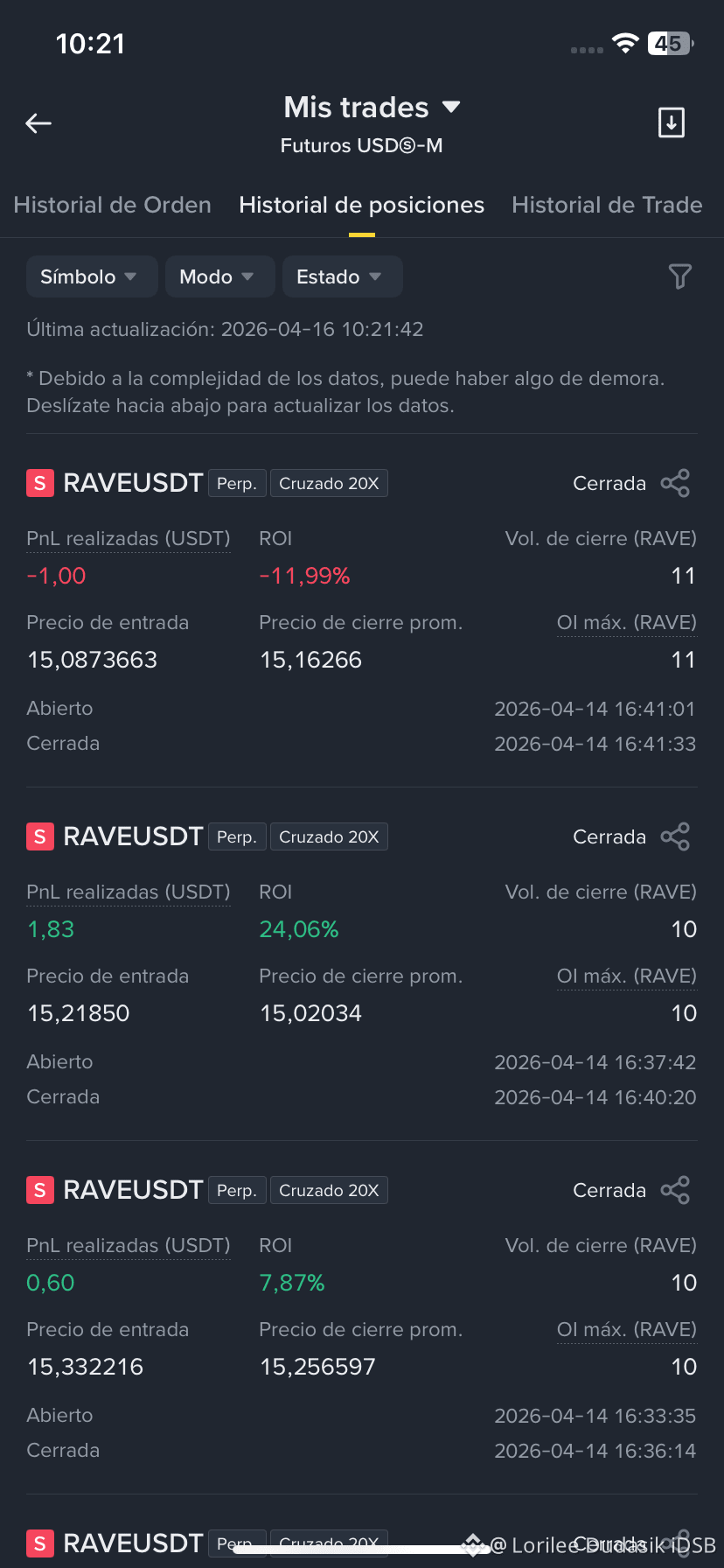The image size is (724, 1568).
Task: Open the Modo filter dropdown
Action: point(220,276)
